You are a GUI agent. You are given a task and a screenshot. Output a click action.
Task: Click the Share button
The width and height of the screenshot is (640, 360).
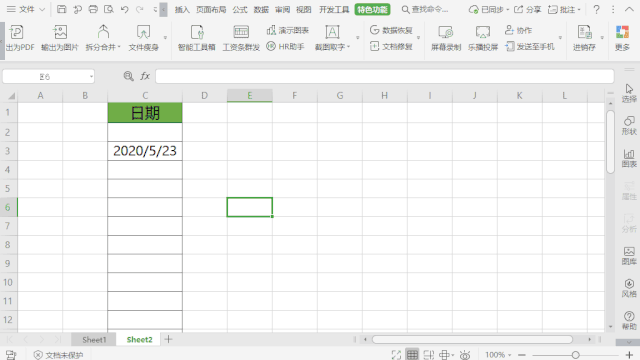[527, 9]
